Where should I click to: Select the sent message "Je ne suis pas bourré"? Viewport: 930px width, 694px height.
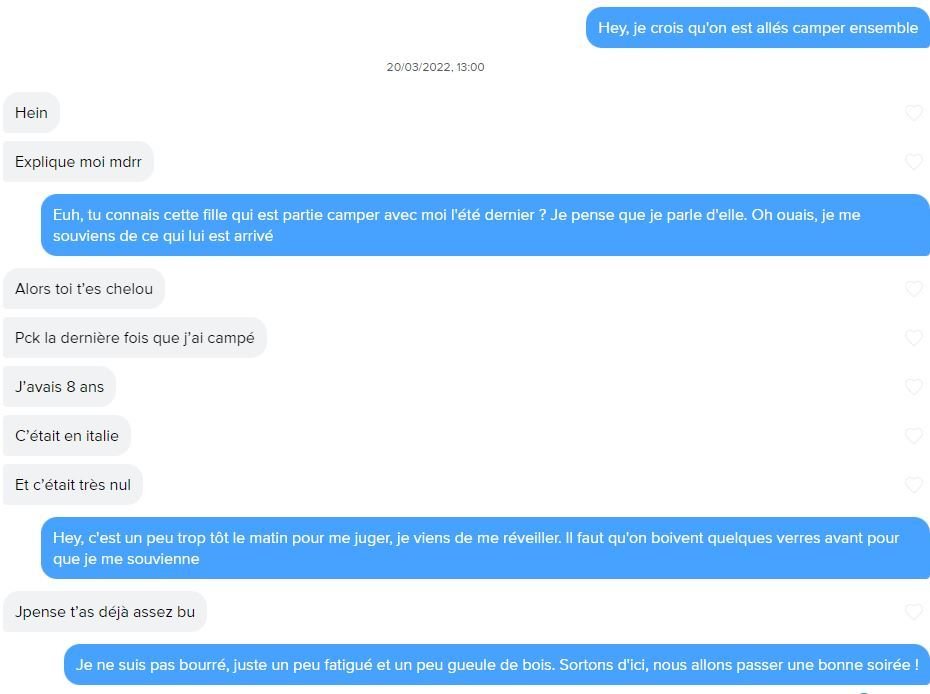click(x=497, y=664)
